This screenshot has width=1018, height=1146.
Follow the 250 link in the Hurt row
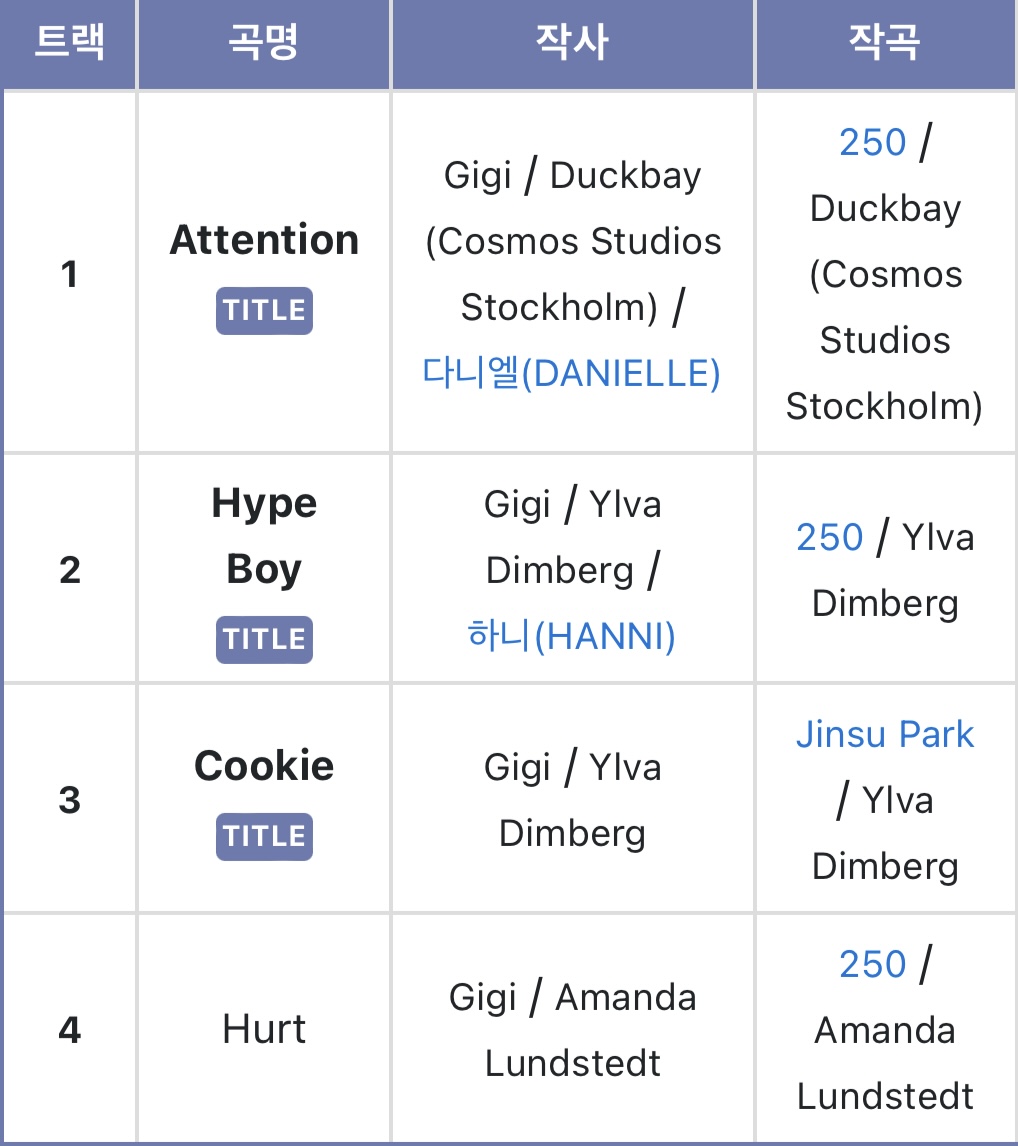872,965
